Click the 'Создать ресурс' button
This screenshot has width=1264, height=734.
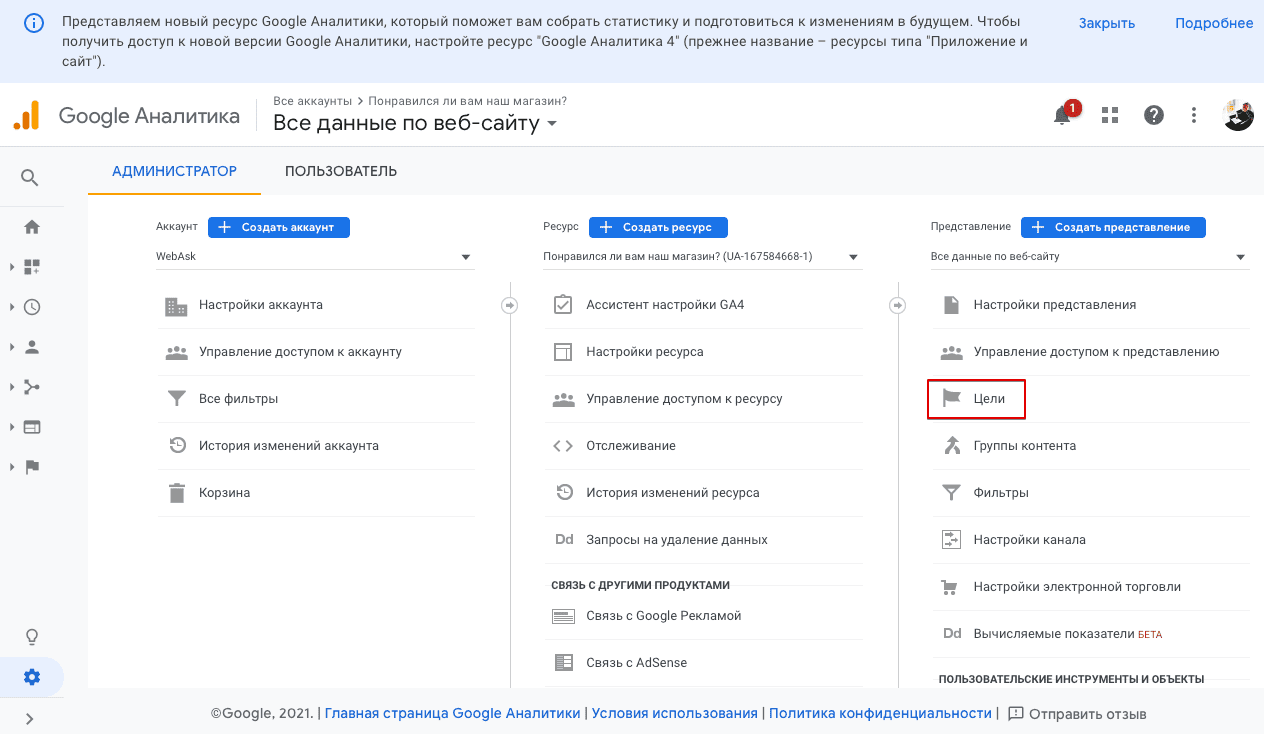[x=658, y=227]
